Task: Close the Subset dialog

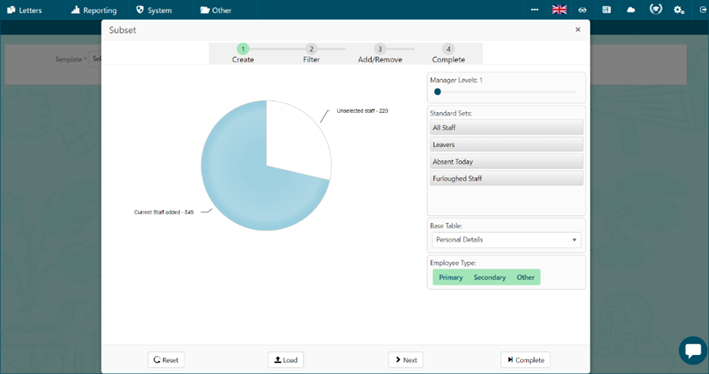Action: [577, 29]
